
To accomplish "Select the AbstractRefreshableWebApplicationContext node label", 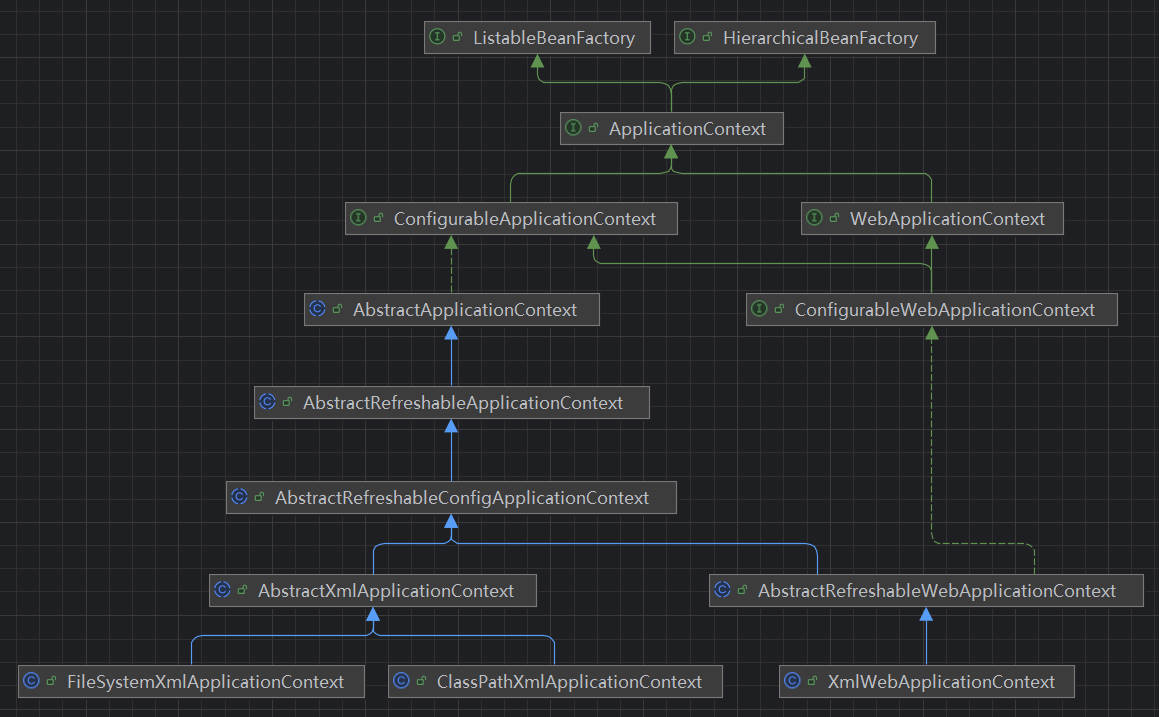I will (936, 591).
